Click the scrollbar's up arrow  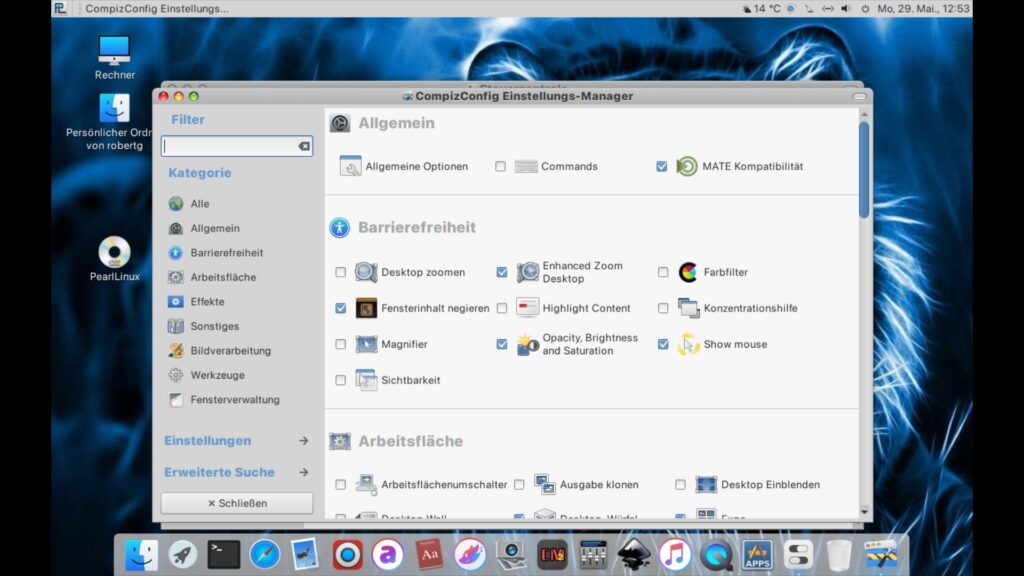pyautogui.click(x=864, y=114)
